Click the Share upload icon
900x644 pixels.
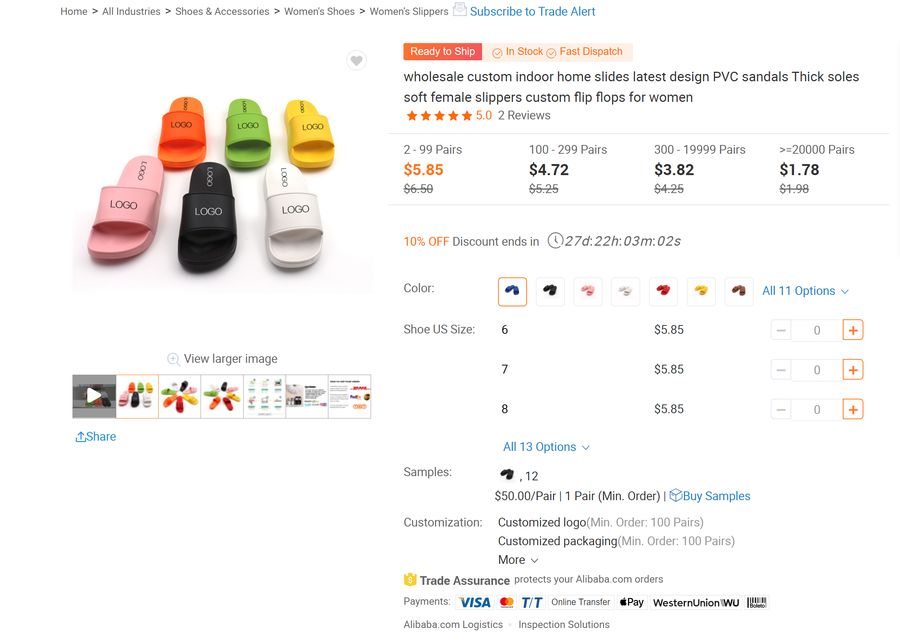click(80, 437)
